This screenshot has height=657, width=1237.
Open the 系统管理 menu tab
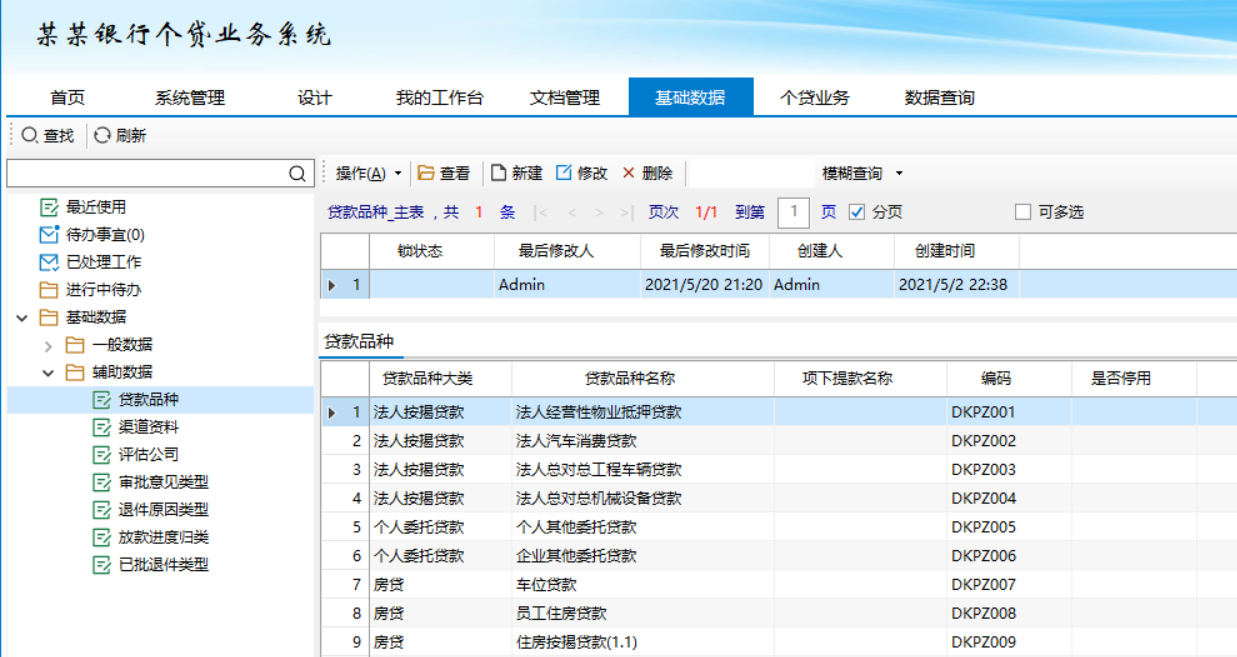click(x=189, y=98)
